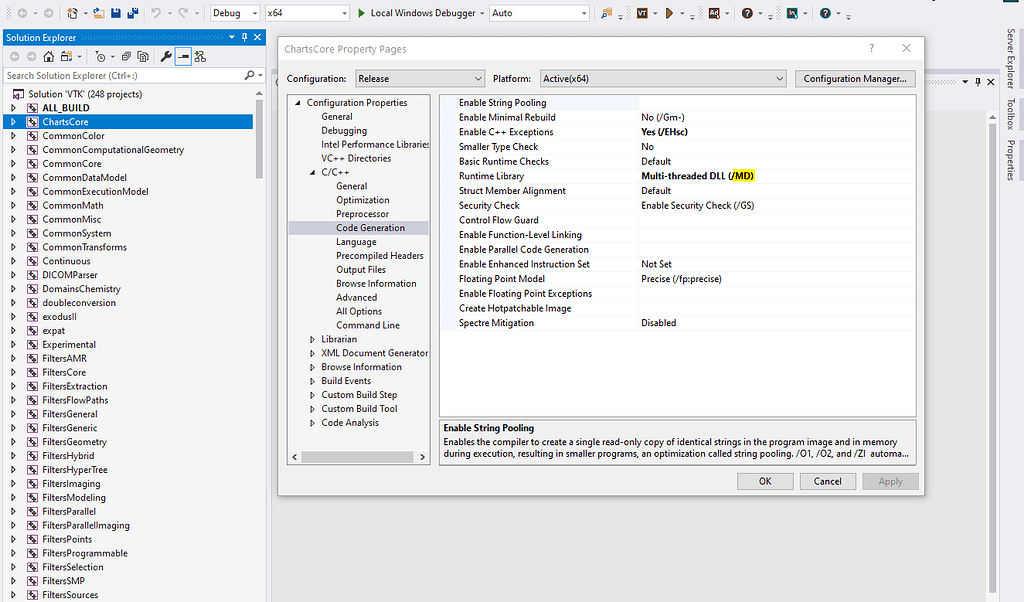Open the Configuration dropdown showing Release

pyautogui.click(x=420, y=79)
